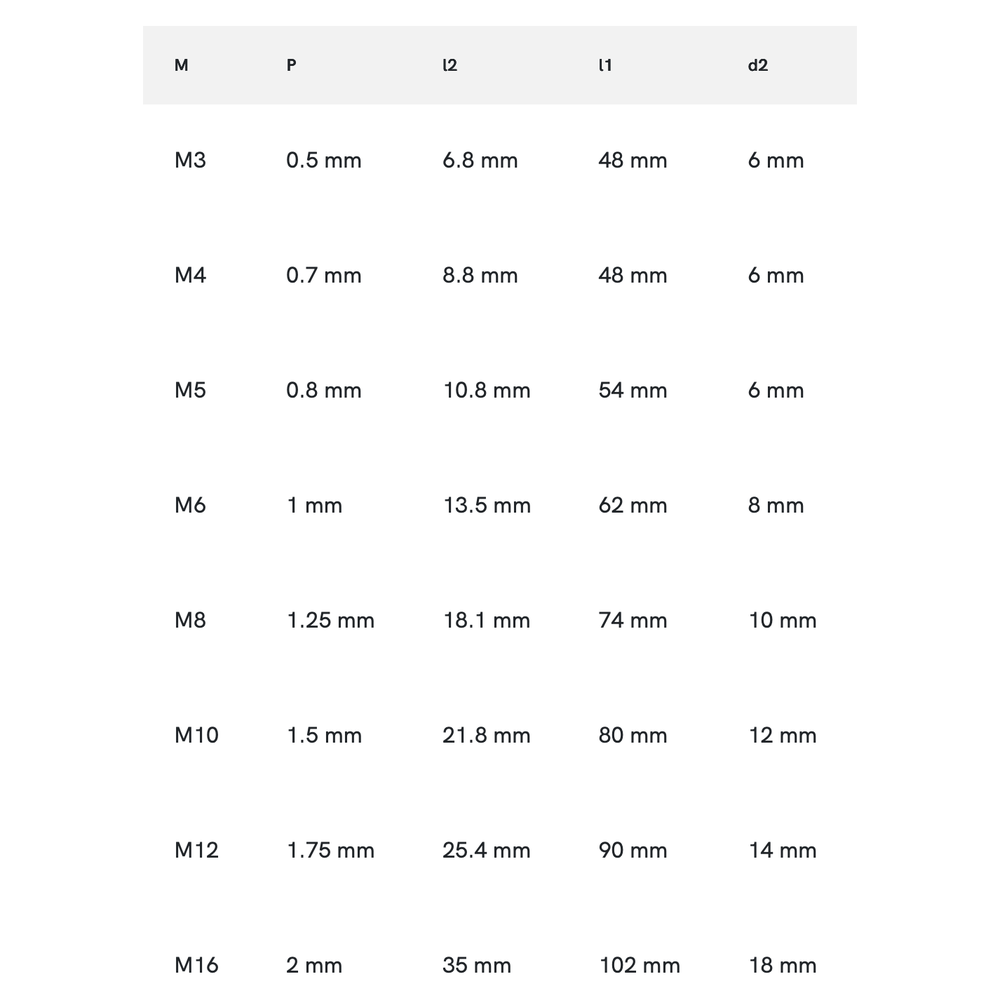The width and height of the screenshot is (1000, 1000).
Task: Click the M16 row label
Action: 196,965
